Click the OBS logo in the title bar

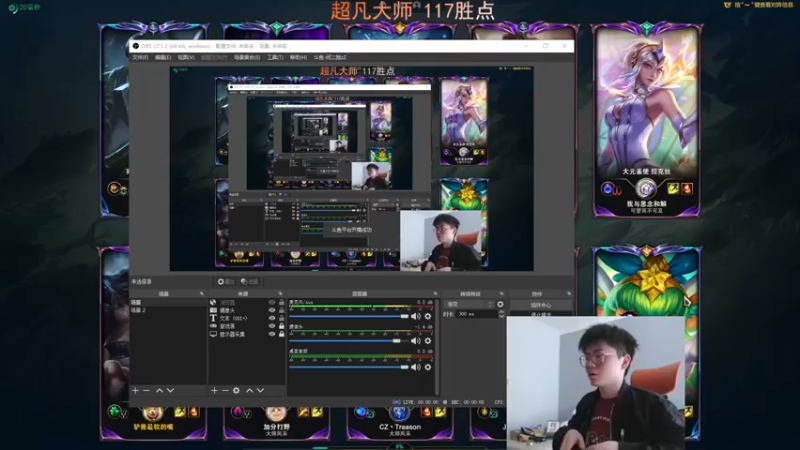coord(136,46)
